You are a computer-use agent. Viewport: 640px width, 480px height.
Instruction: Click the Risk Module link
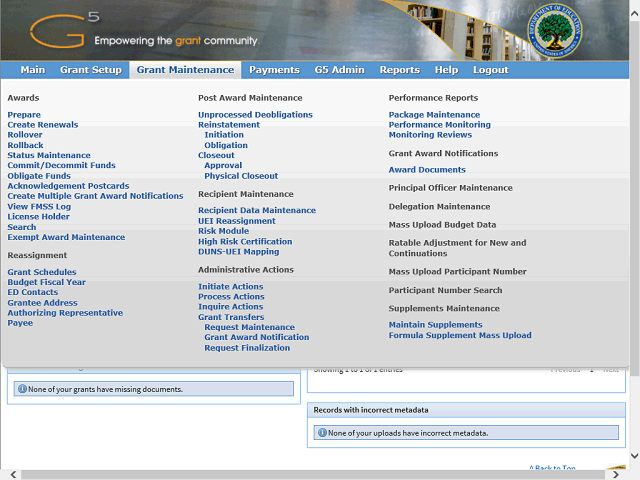point(224,231)
